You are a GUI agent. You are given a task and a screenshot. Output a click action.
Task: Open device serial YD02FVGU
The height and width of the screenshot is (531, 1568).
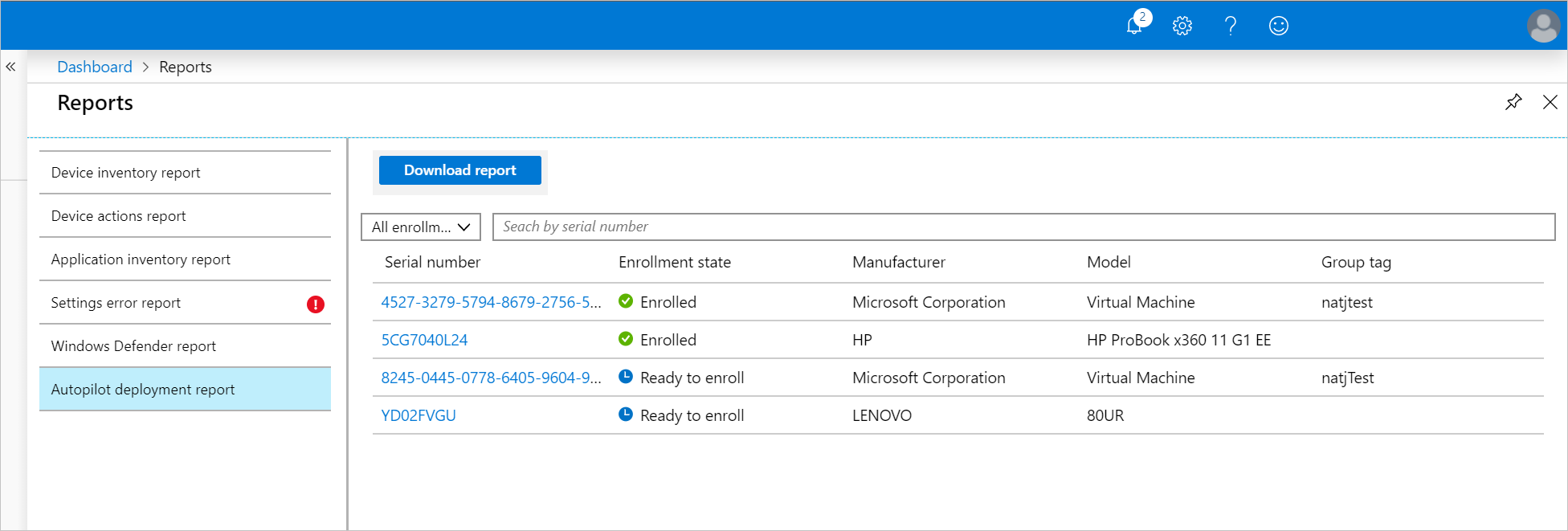pos(419,415)
